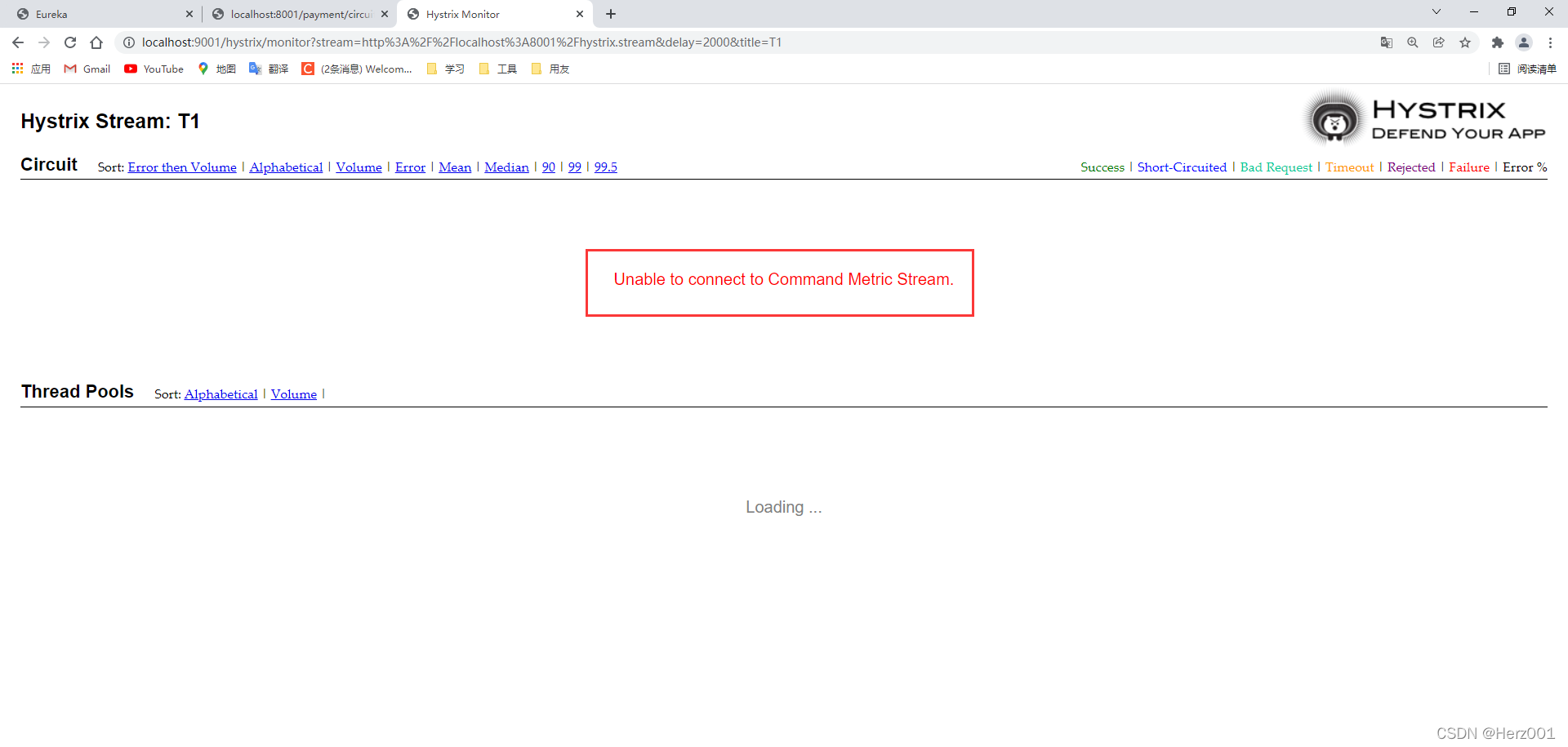
Task: Click the blue Short-Circuited legend label
Action: pyautogui.click(x=1182, y=167)
